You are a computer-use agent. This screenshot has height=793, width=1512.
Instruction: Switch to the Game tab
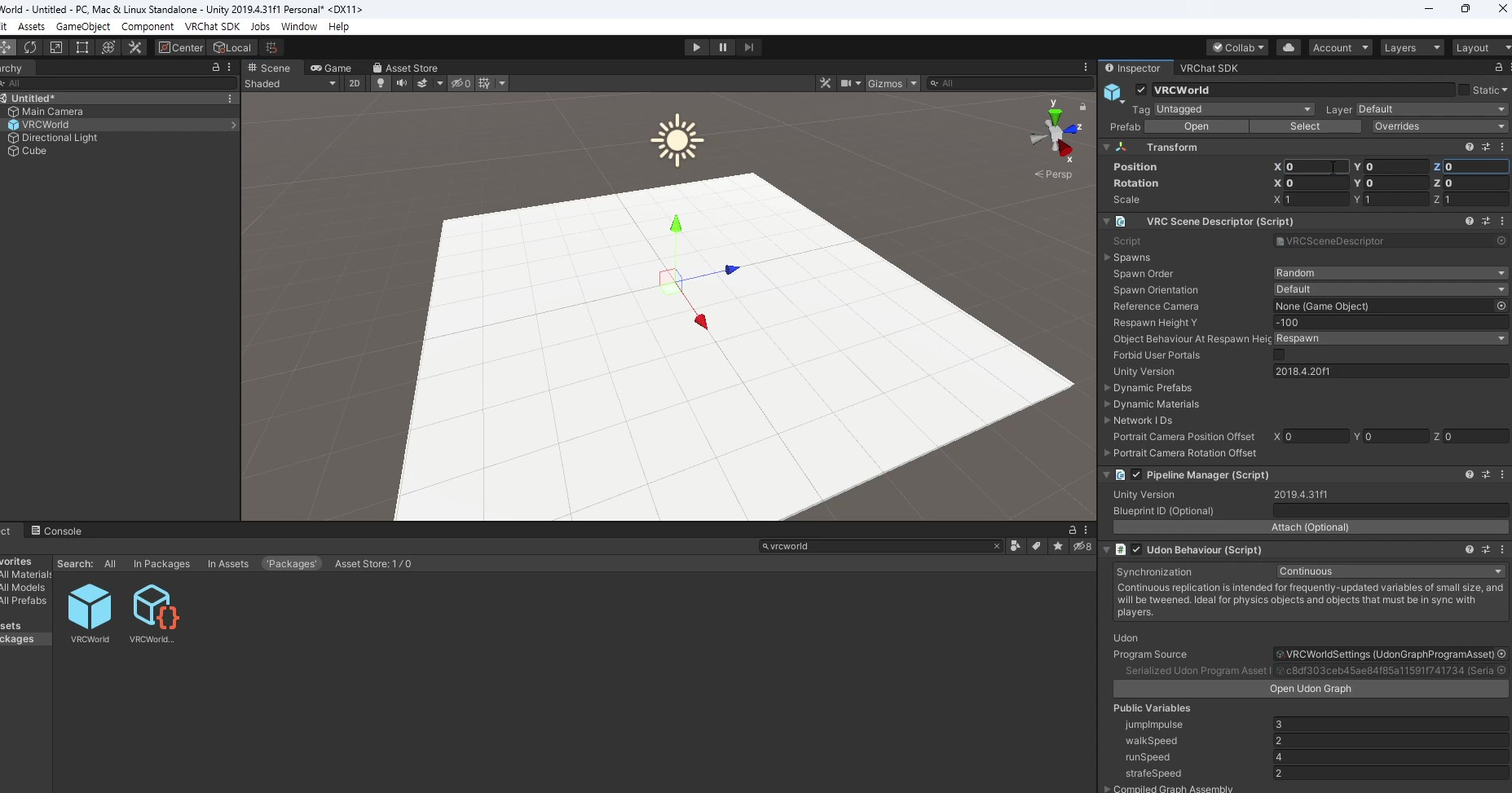click(331, 68)
